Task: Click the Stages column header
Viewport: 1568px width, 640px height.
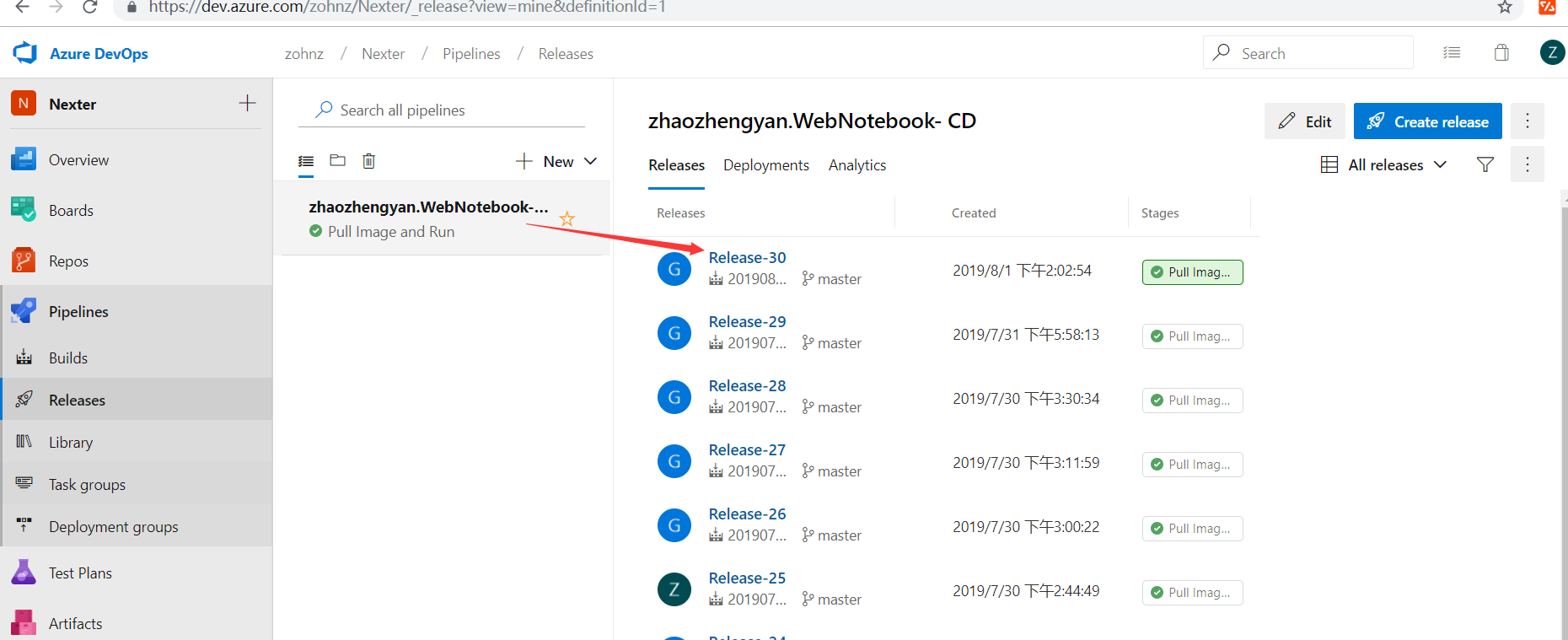Action: click(1160, 213)
